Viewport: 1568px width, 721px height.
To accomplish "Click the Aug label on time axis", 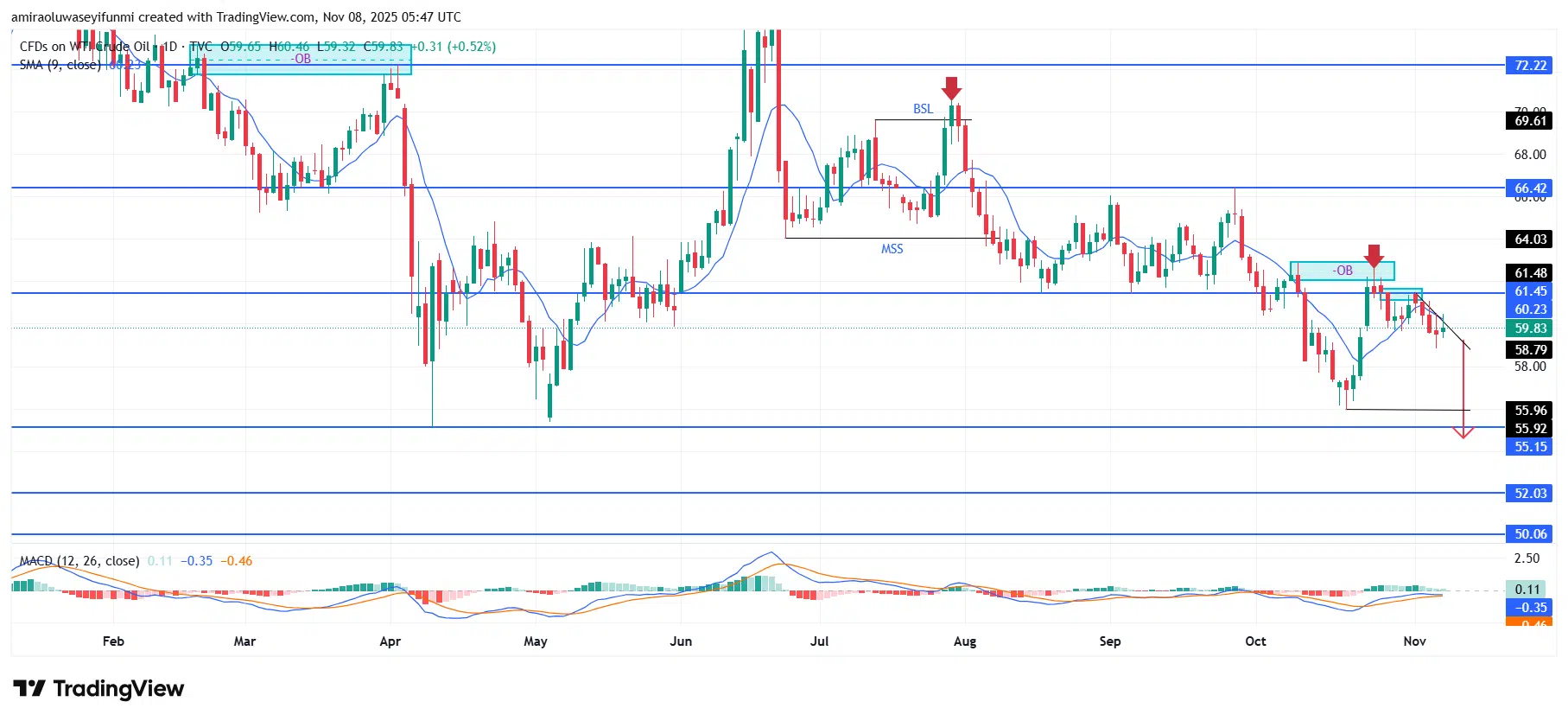I will (964, 641).
